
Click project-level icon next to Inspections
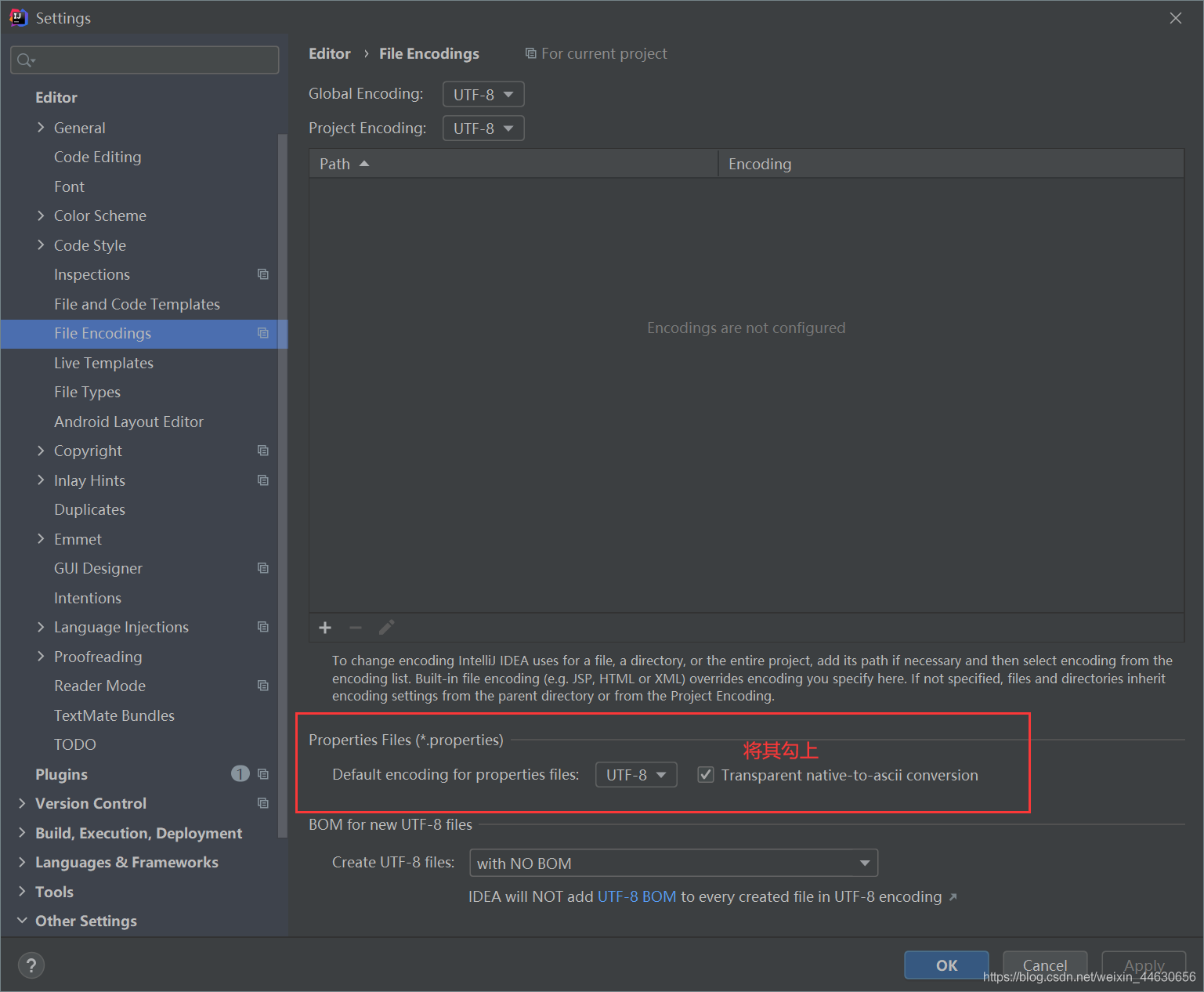pyautogui.click(x=263, y=274)
